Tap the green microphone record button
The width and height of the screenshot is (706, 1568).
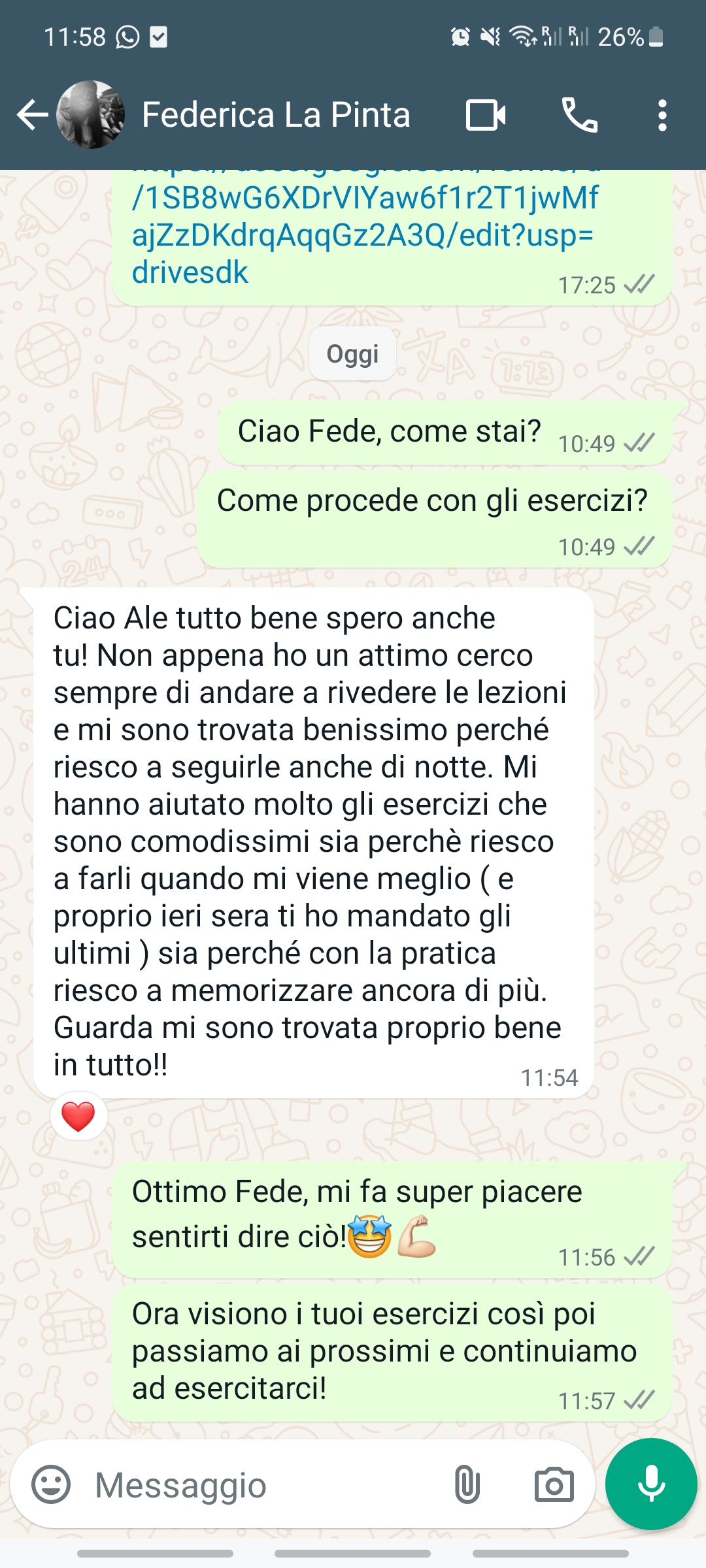click(x=651, y=1484)
